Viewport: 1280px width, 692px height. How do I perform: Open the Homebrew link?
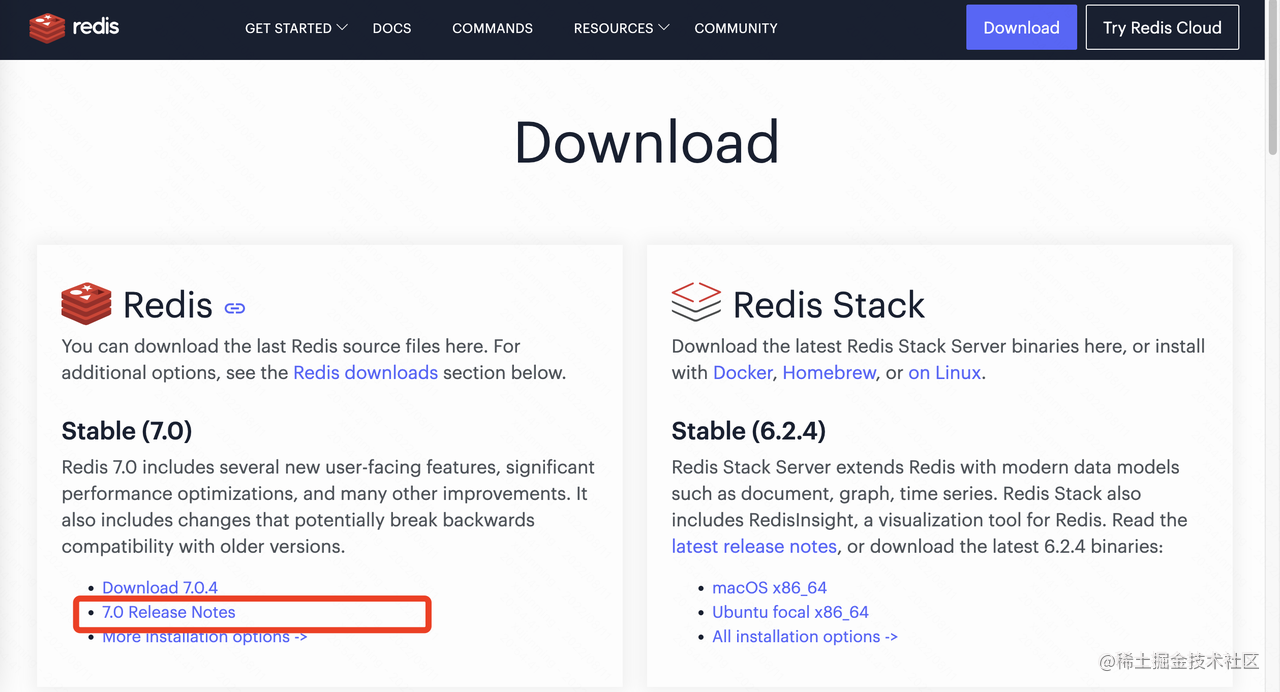[x=829, y=373]
